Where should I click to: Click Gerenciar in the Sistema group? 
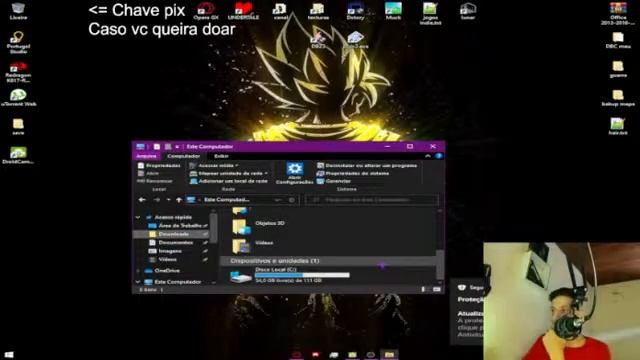[334, 181]
